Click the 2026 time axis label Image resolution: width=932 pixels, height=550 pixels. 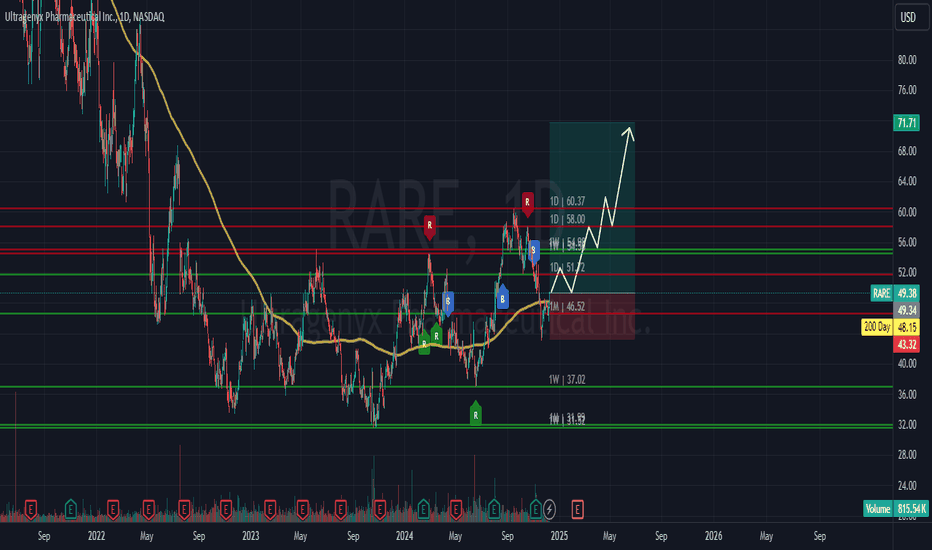713,536
